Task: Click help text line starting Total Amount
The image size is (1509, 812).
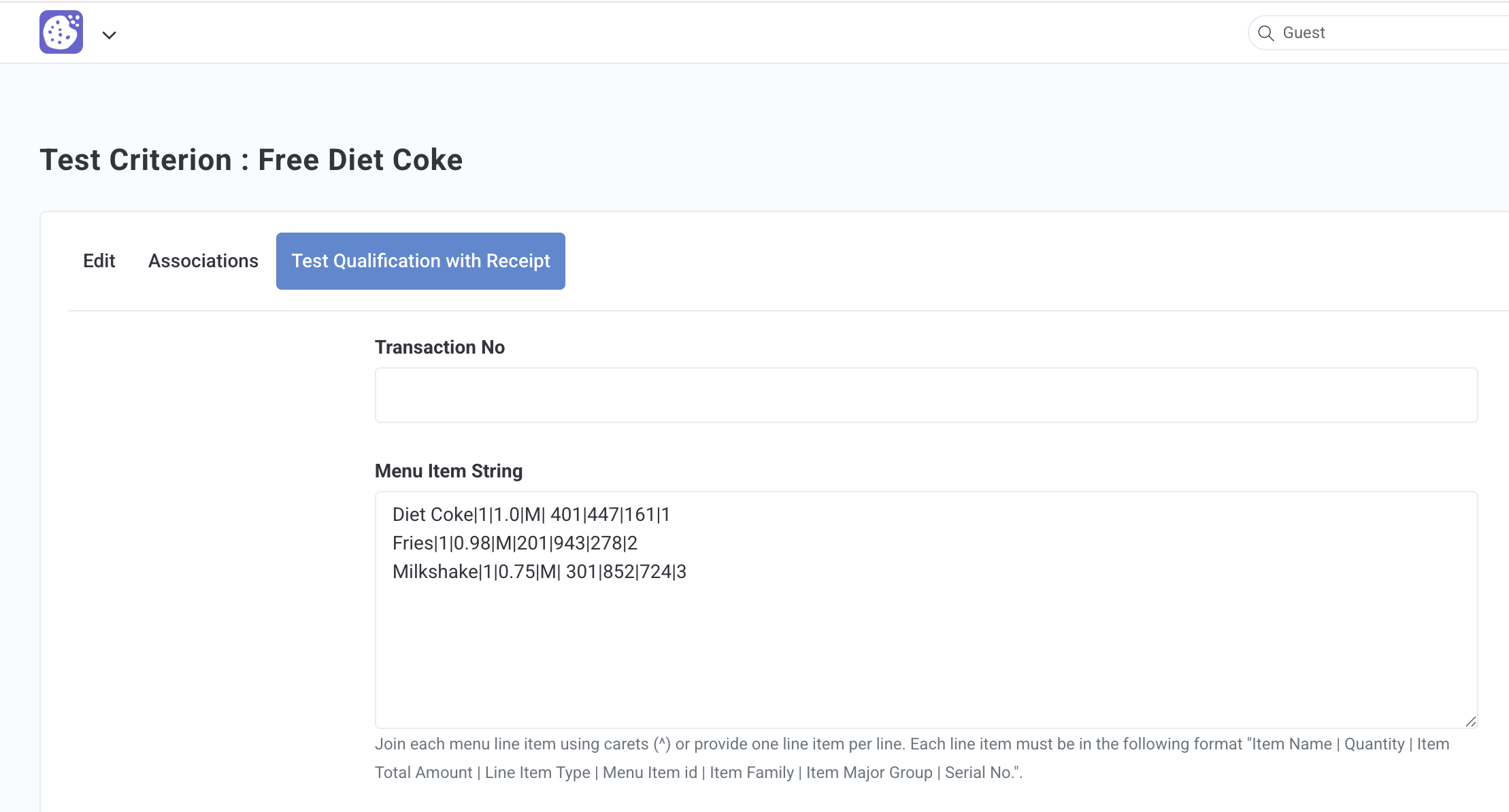Action: click(x=699, y=773)
